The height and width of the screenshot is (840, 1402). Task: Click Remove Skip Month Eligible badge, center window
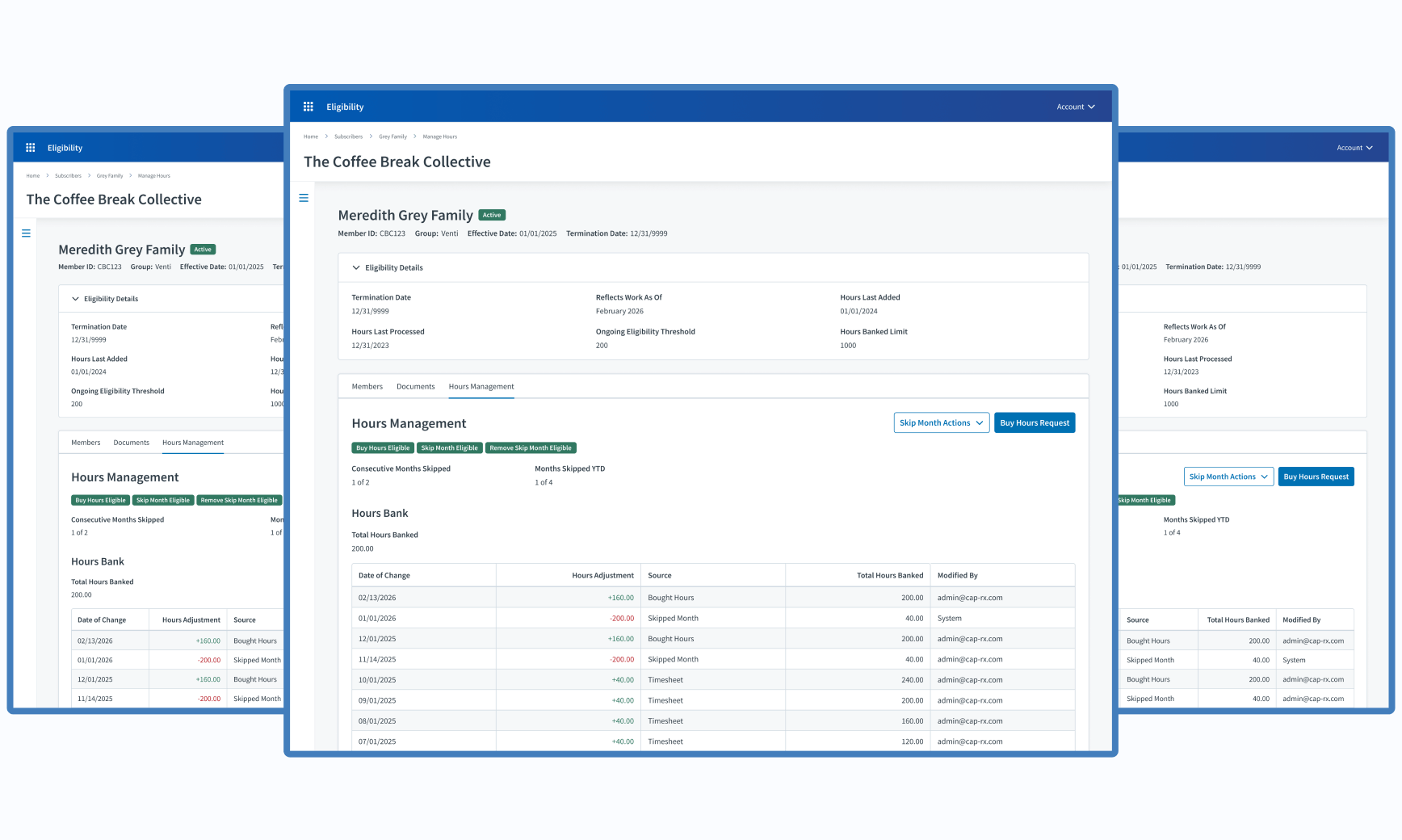pyautogui.click(x=530, y=448)
